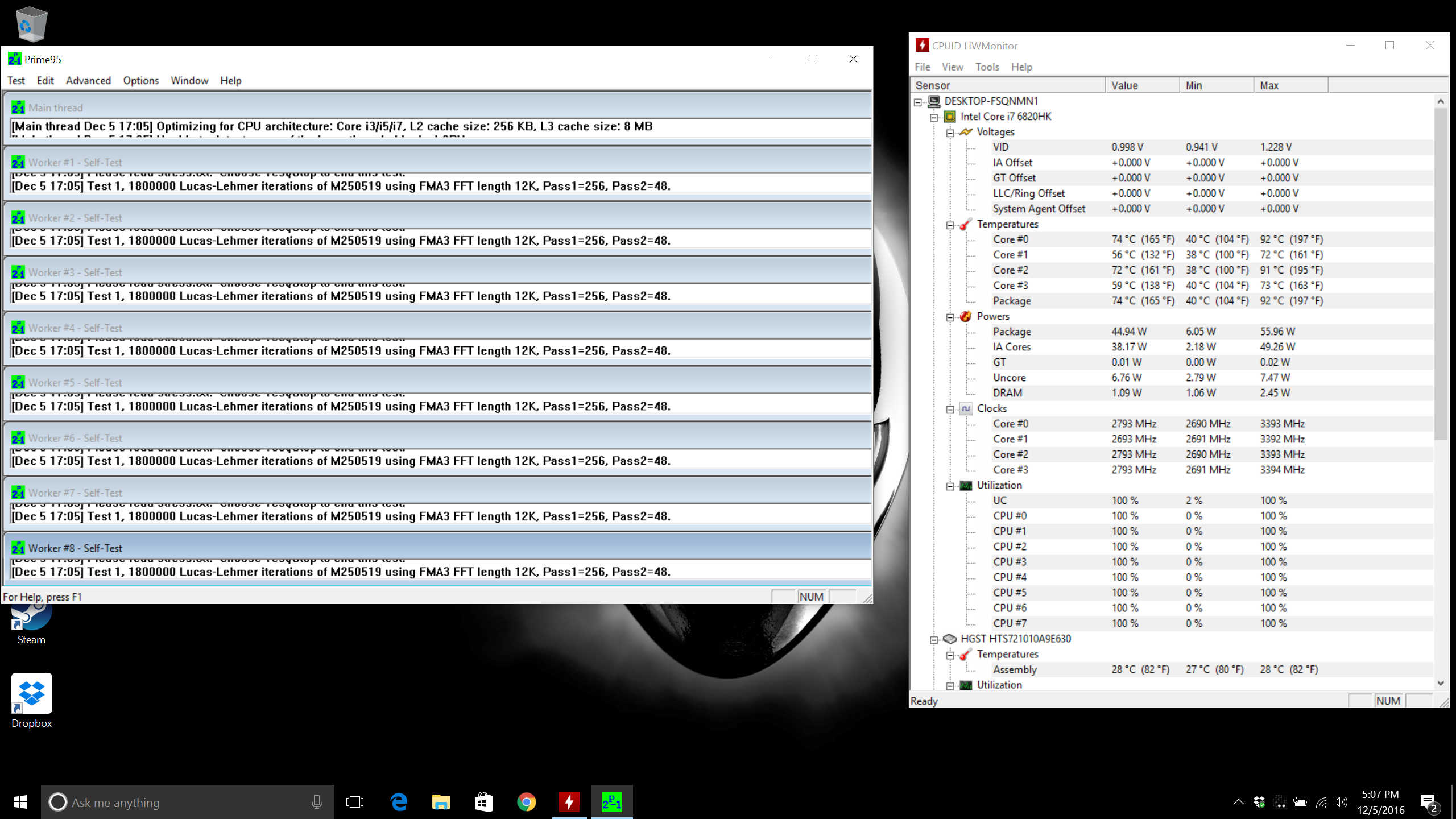Open the Advanced menu in Prime95
This screenshot has width=1456, height=819.
[88, 80]
